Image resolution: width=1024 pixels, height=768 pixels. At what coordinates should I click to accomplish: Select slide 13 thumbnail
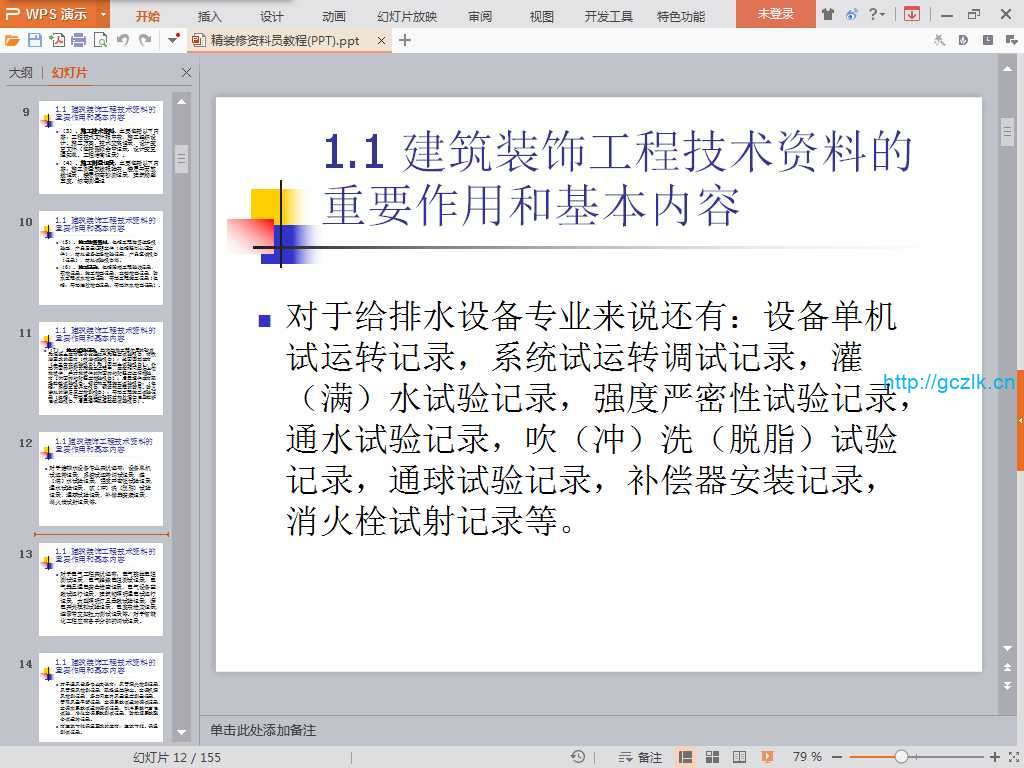pyautogui.click(x=100, y=589)
